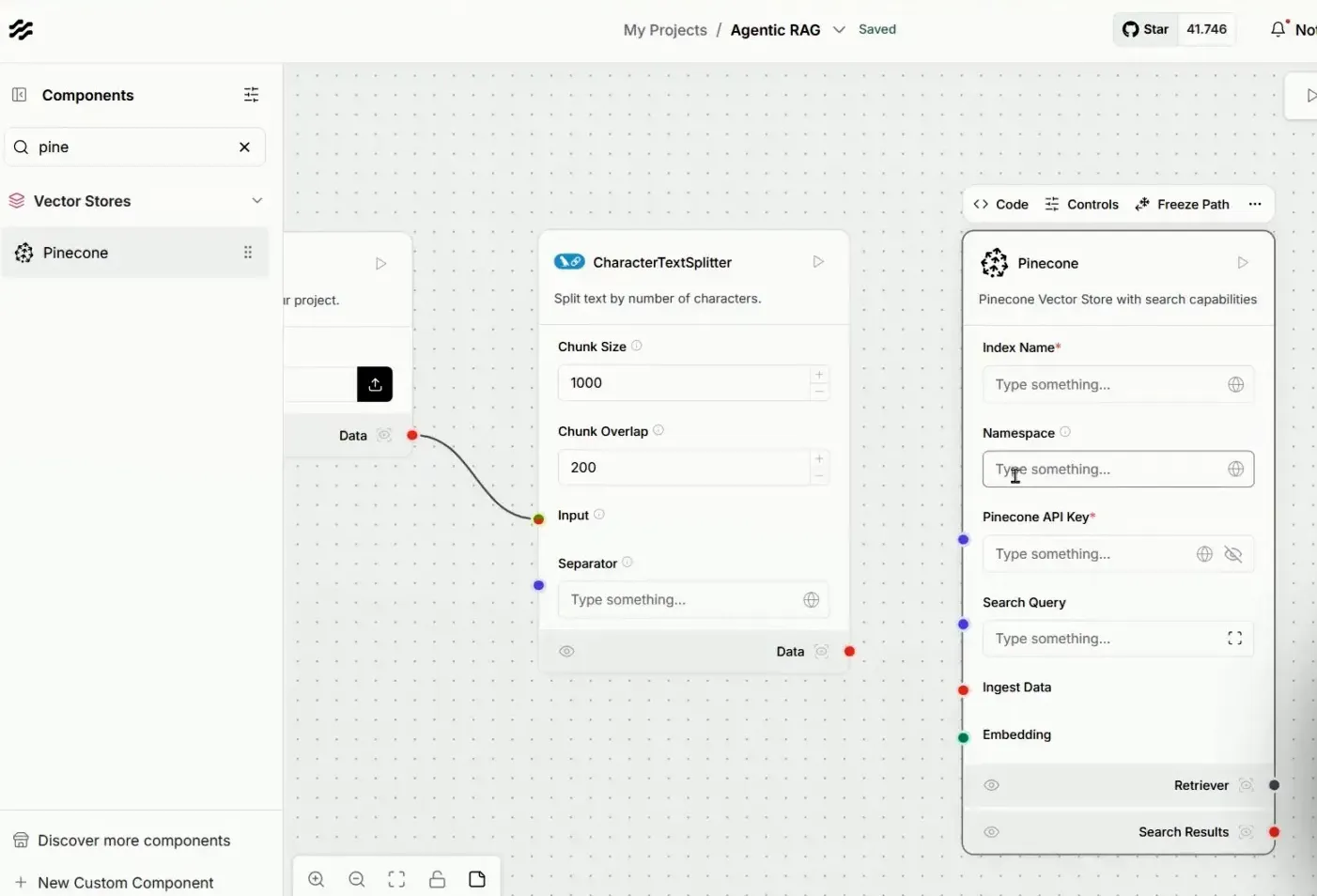Open globe variable picker for API Key
Image resolution: width=1317 pixels, height=896 pixels.
[x=1204, y=554]
